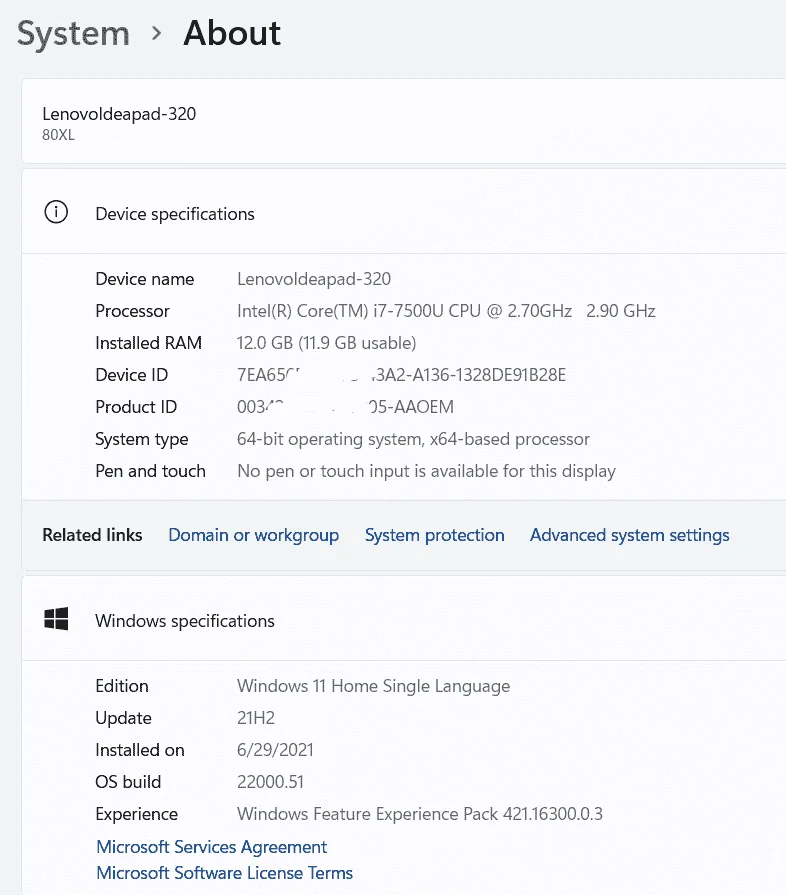Click the System type label
This screenshot has width=786, height=895.
coord(142,439)
